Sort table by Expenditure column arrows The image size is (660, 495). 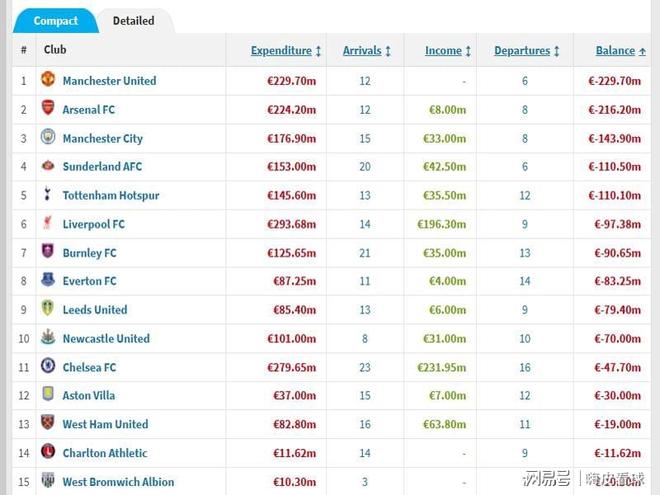(x=319, y=51)
